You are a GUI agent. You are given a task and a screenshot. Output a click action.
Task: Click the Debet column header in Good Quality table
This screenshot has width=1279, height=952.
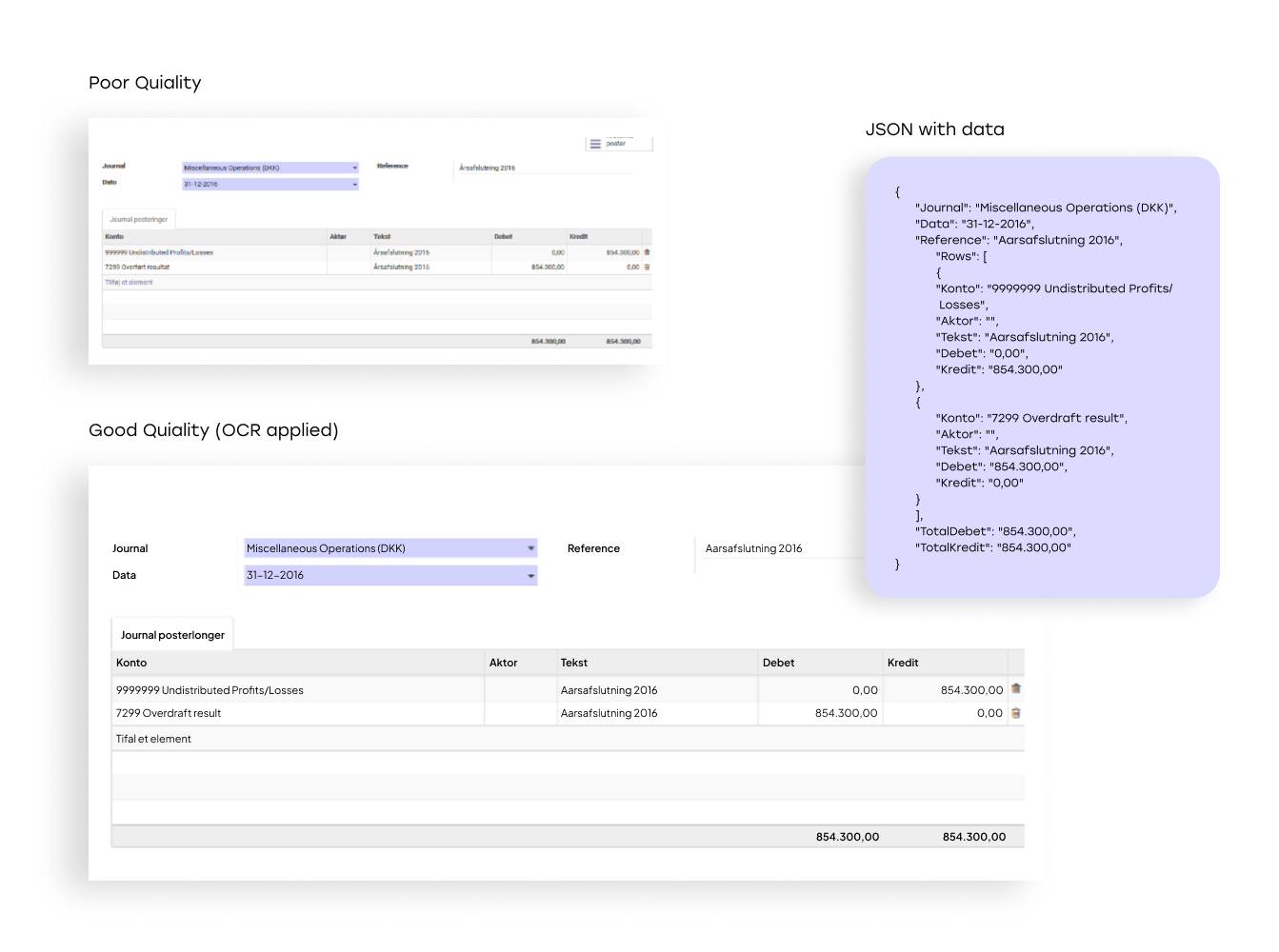click(778, 663)
